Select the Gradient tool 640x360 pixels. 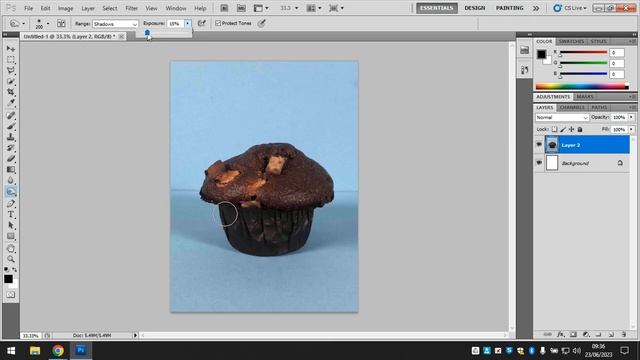tap(11, 169)
